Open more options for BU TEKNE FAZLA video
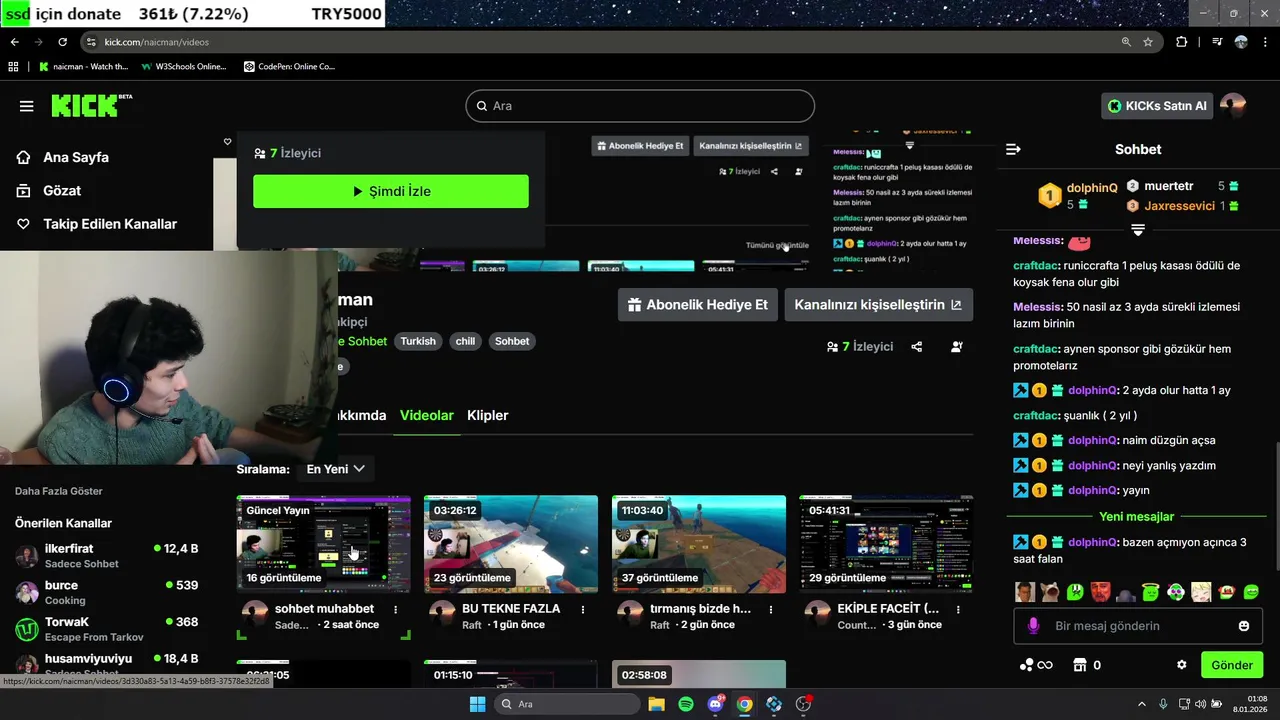1280x720 pixels. click(x=584, y=609)
